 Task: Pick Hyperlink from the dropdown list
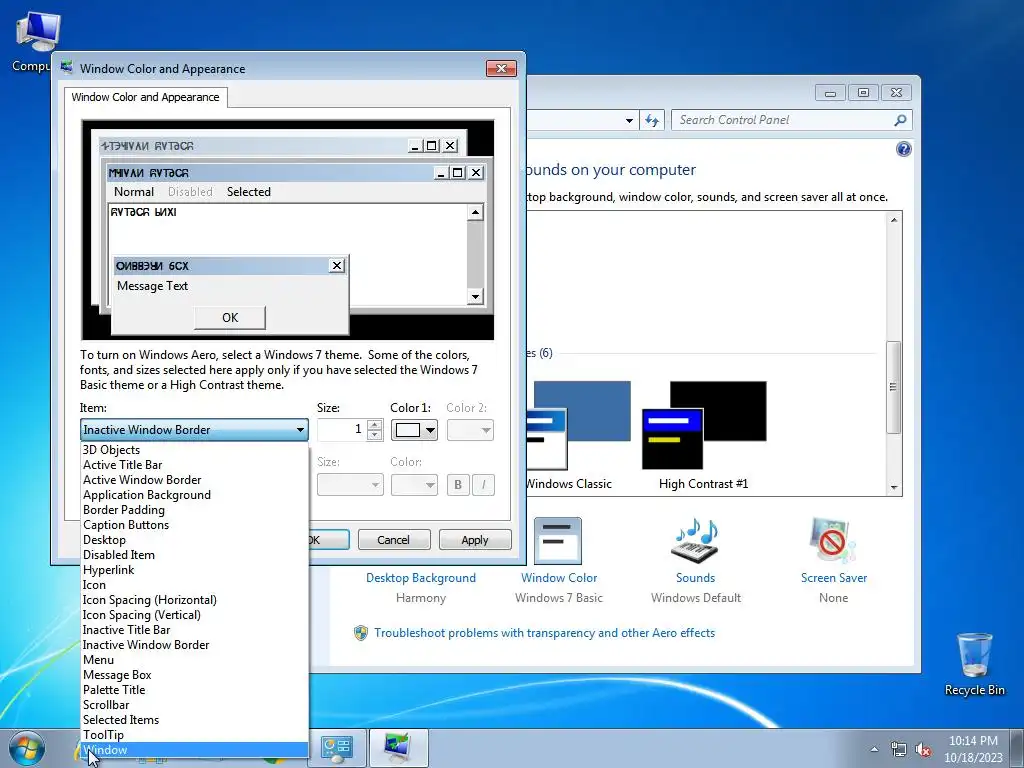point(195,569)
